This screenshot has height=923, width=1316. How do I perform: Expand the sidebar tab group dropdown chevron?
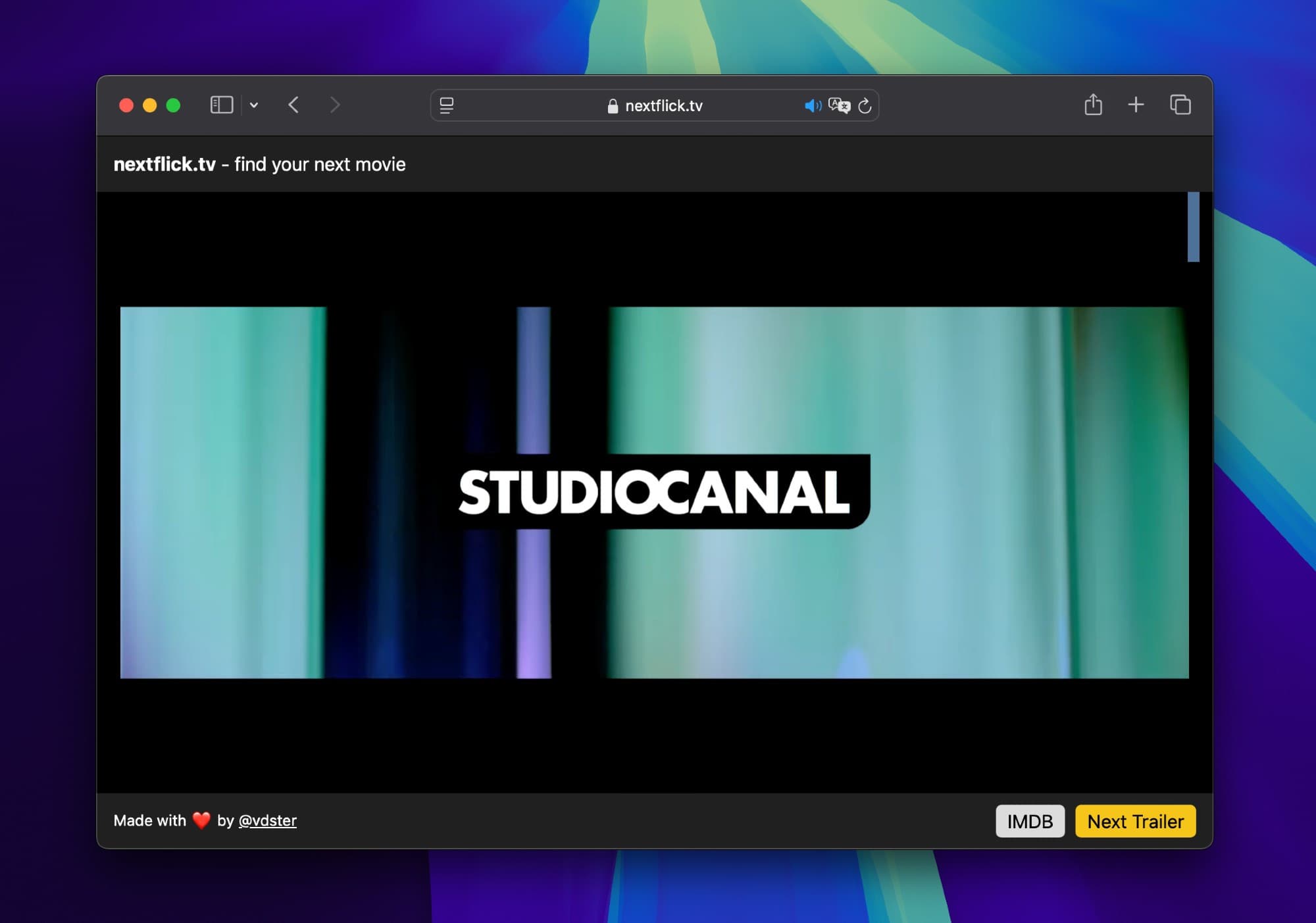(x=254, y=105)
